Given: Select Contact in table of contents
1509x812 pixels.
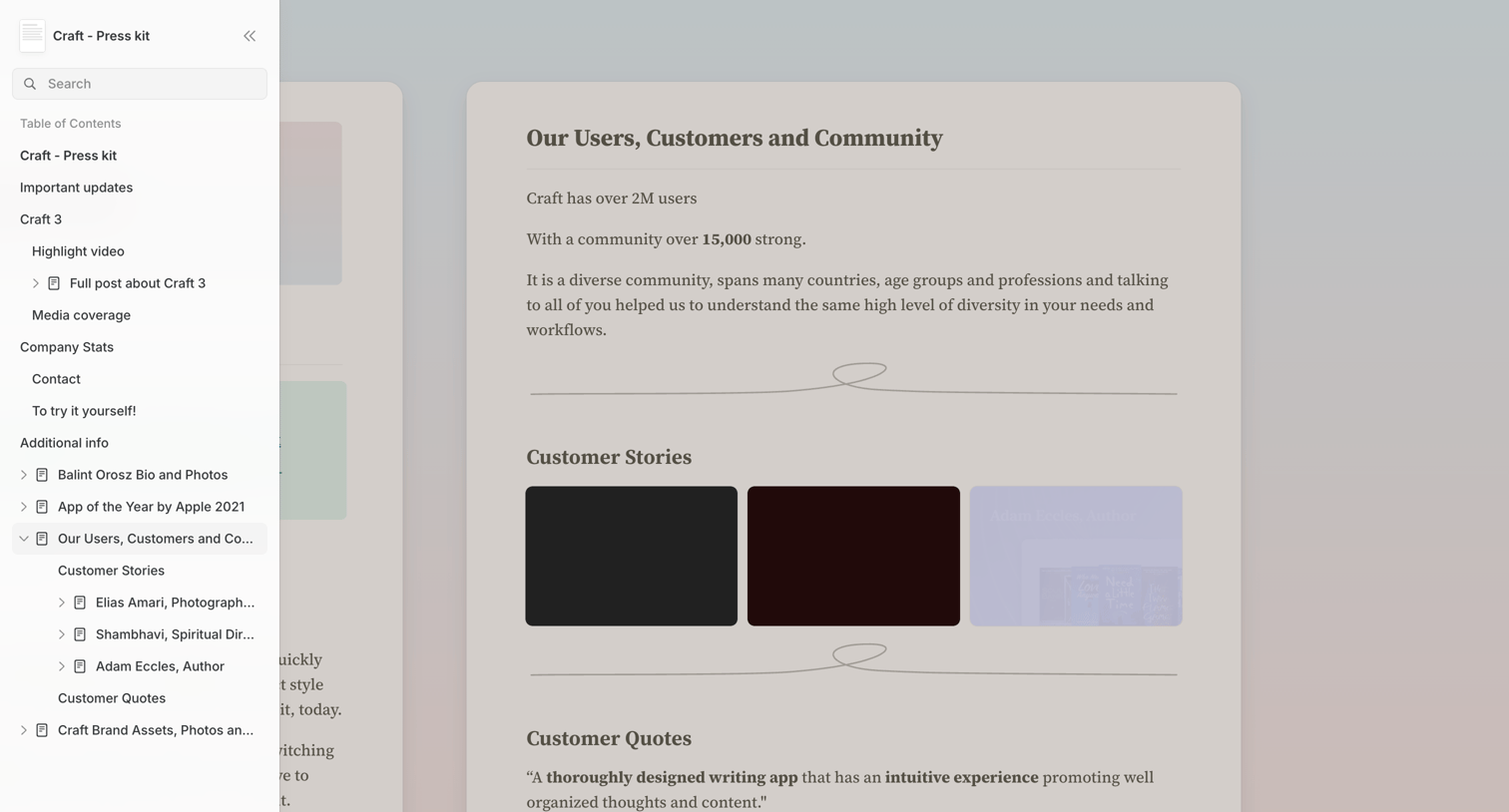Looking at the screenshot, I should pyautogui.click(x=56, y=379).
